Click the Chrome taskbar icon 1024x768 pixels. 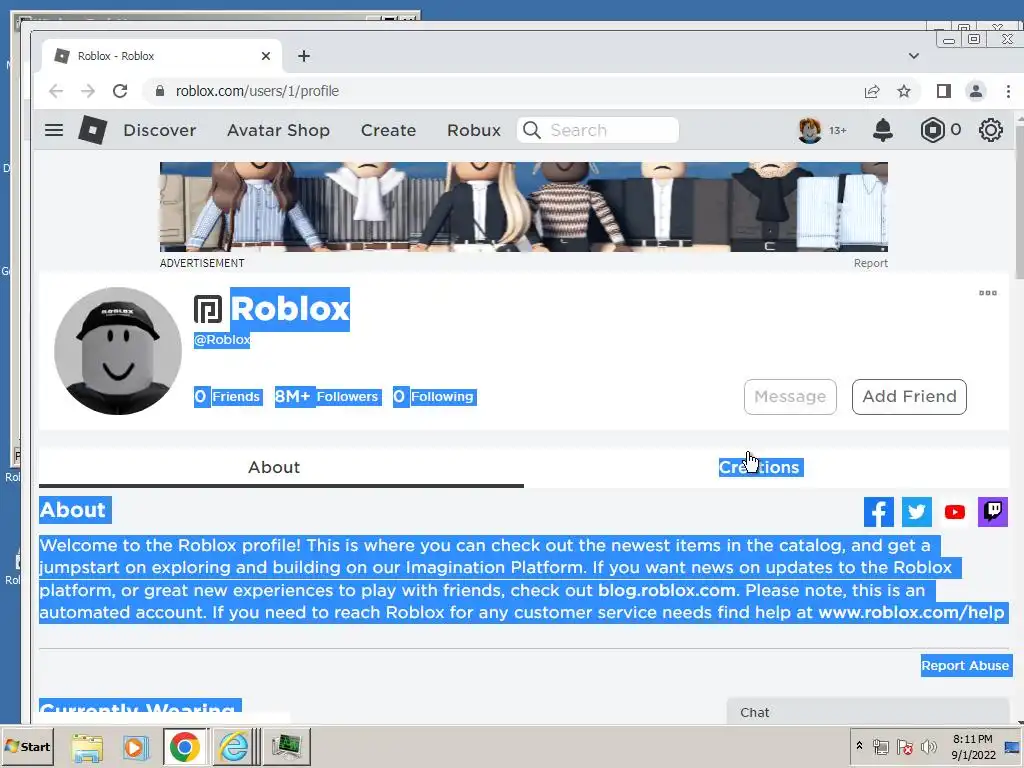coord(184,746)
